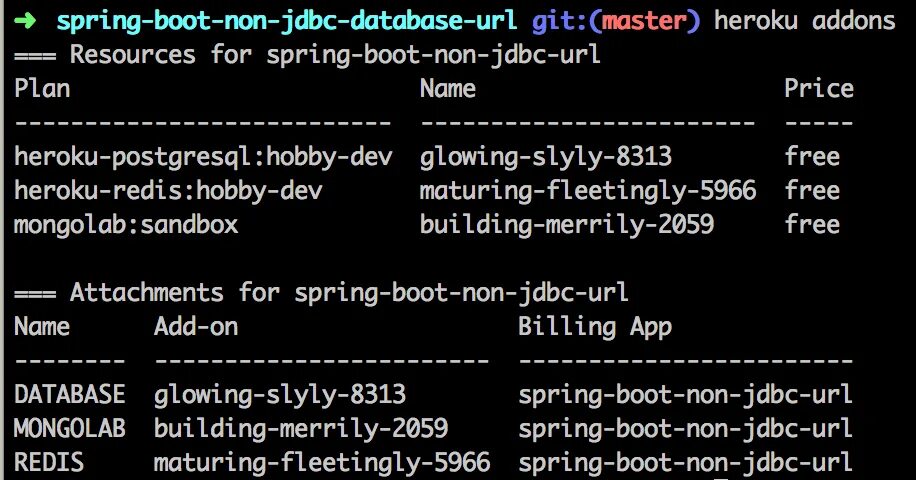
Task: Click the Billing App column header
Action: pyautogui.click(x=595, y=327)
